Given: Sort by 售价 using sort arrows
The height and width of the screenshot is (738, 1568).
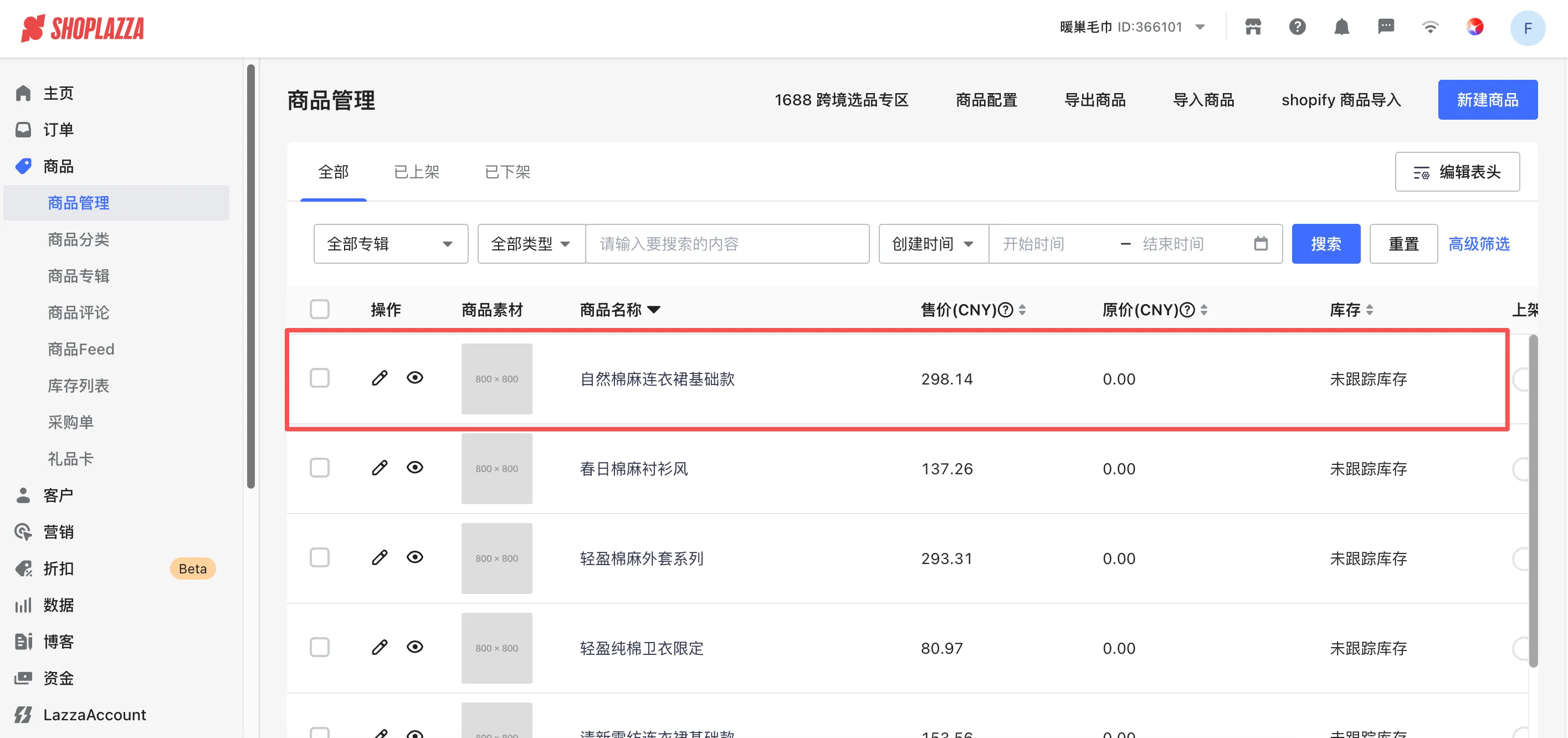Looking at the screenshot, I should coord(1022,310).
